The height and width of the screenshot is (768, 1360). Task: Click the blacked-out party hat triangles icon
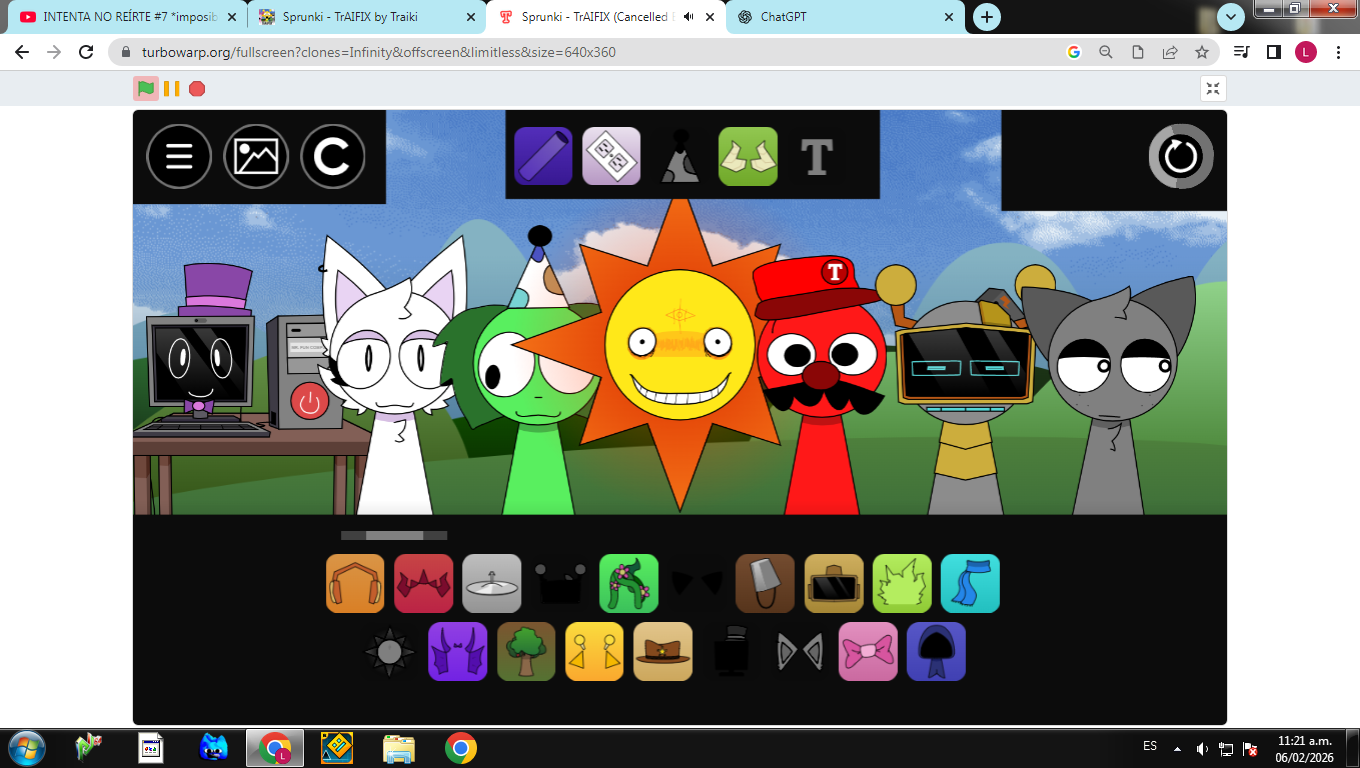[697, 583]
